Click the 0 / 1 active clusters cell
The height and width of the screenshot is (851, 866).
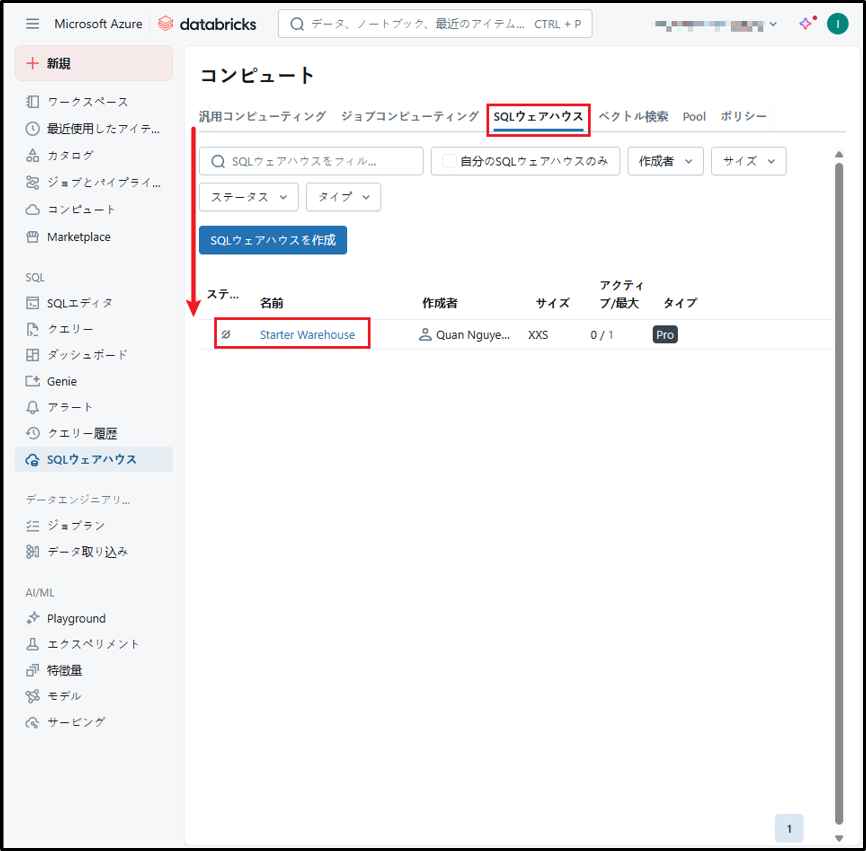tap(601, 335)
